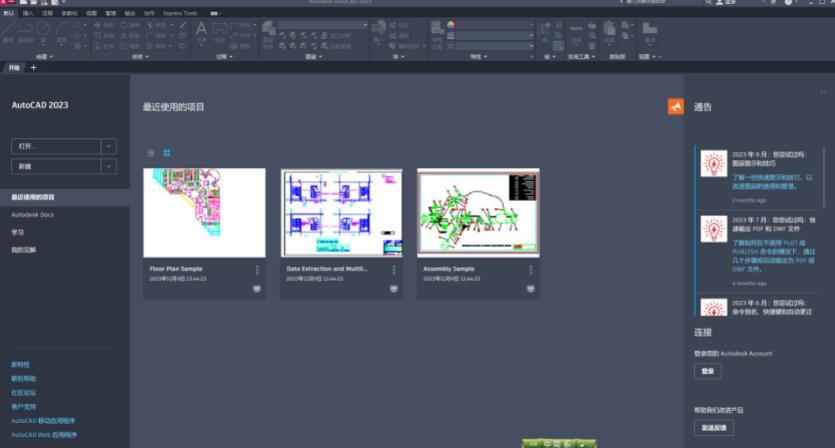This screenshot has height=448, width=835.
Task: Toggle the Group selection button in Group panel
Action: coord(558,46)
